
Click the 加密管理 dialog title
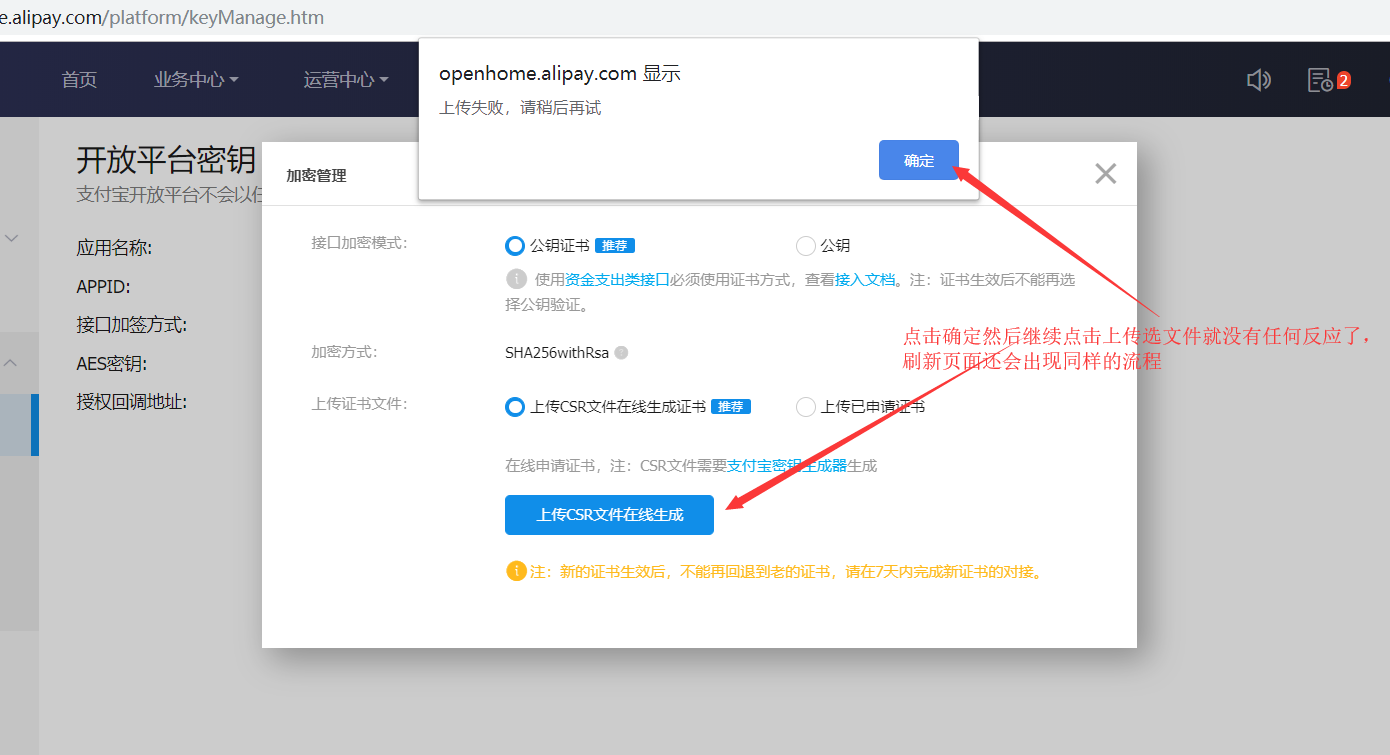pos(316,176)
